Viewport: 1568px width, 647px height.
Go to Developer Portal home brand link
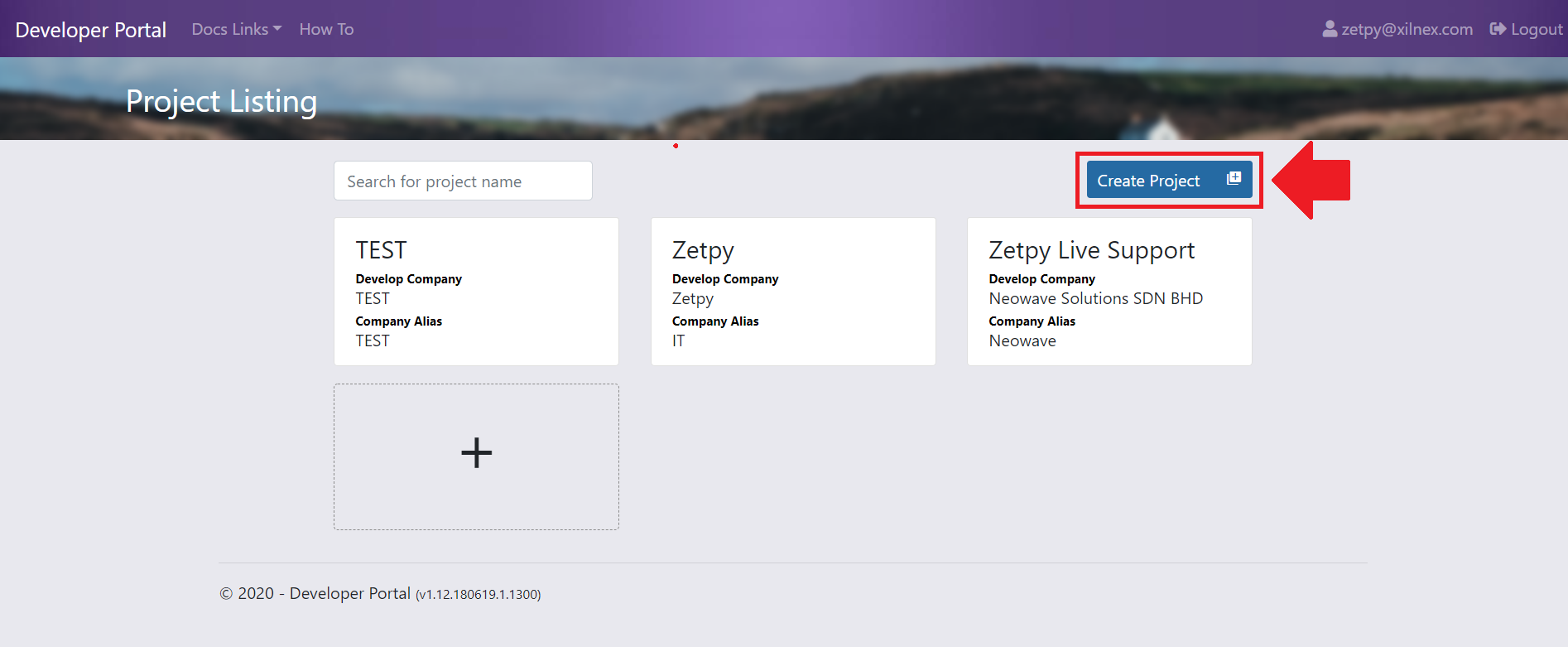91,30
